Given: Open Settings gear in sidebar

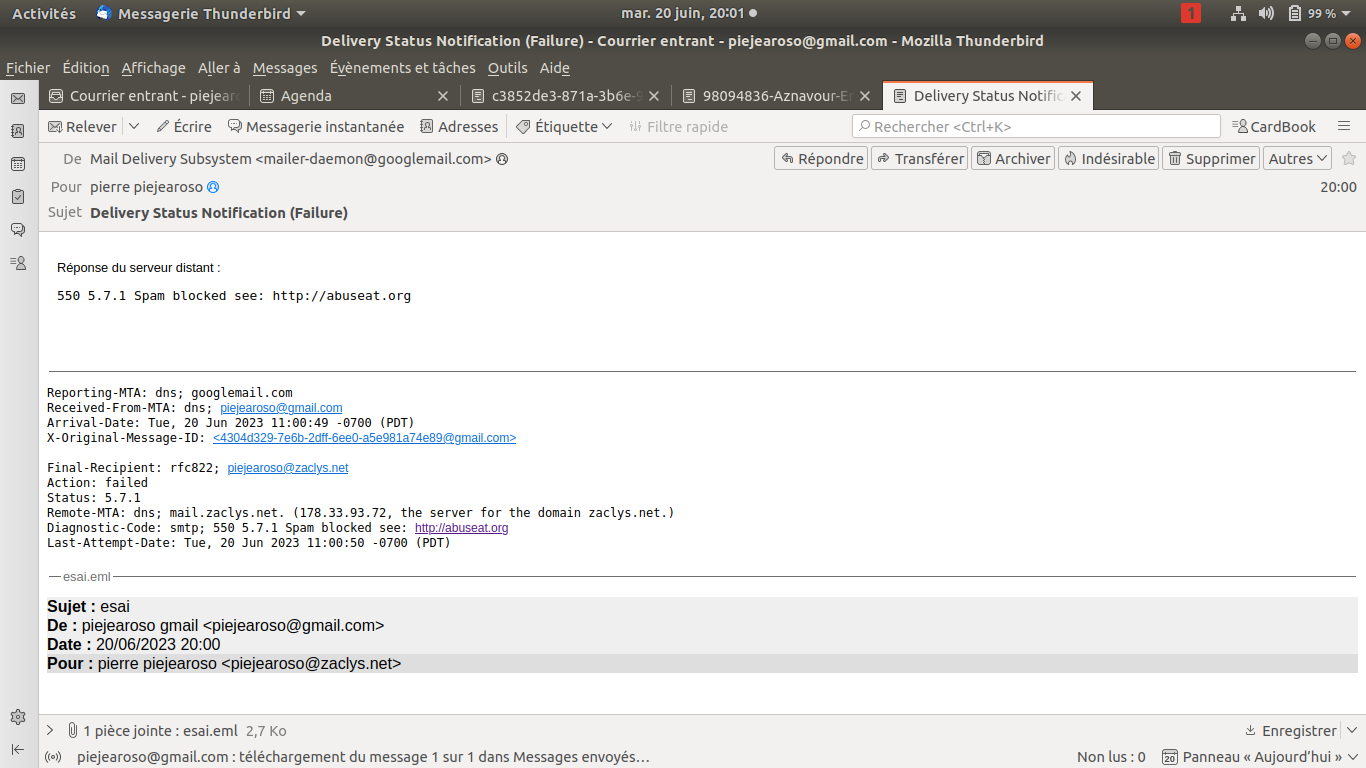Looking at the screenshot, I should pos(18,717).
